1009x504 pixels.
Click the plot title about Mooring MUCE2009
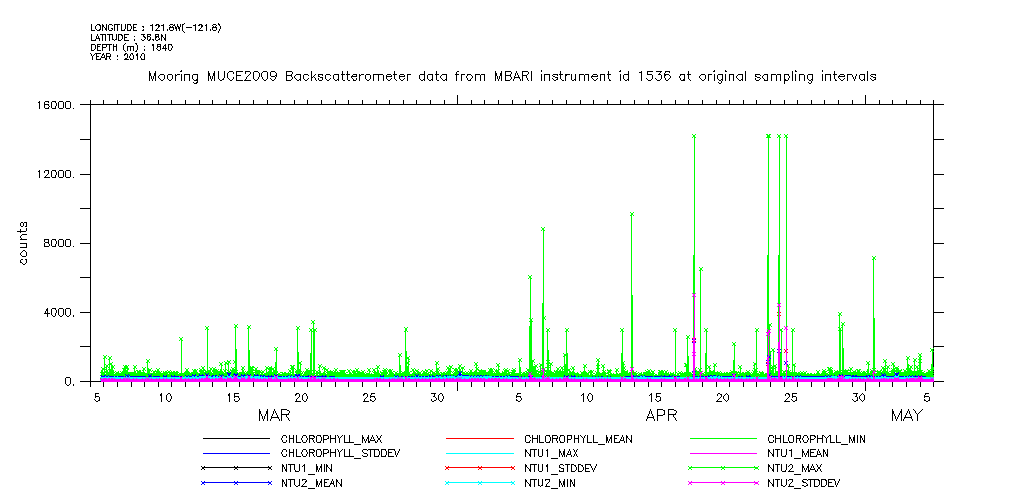[x=512, y=76]
